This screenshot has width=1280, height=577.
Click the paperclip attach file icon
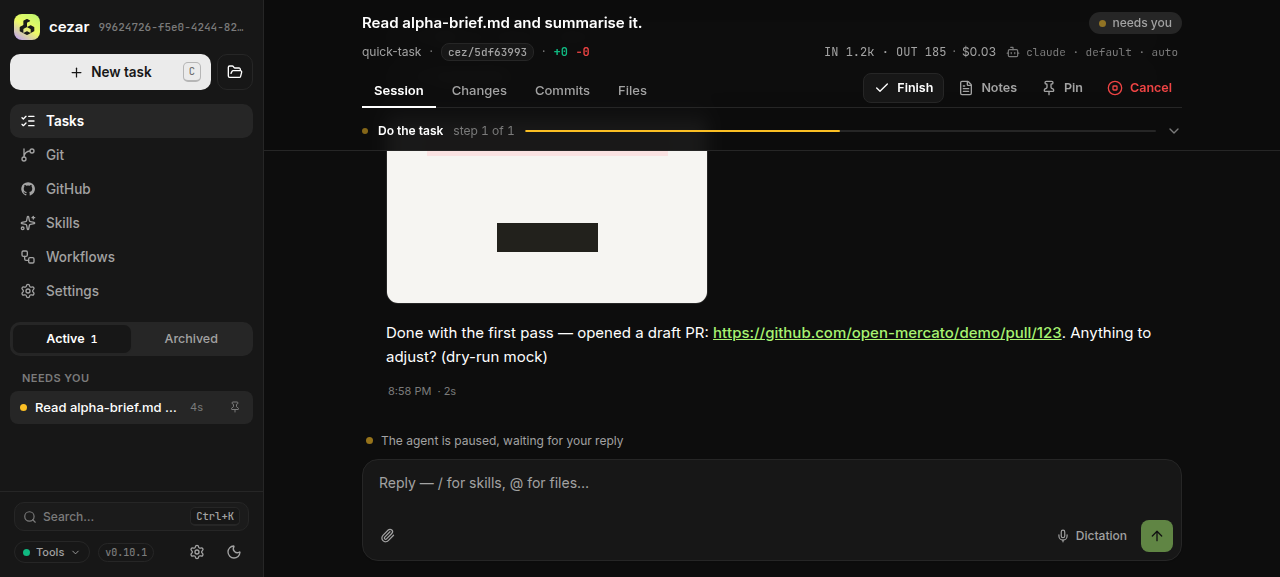tap(388, 536)
